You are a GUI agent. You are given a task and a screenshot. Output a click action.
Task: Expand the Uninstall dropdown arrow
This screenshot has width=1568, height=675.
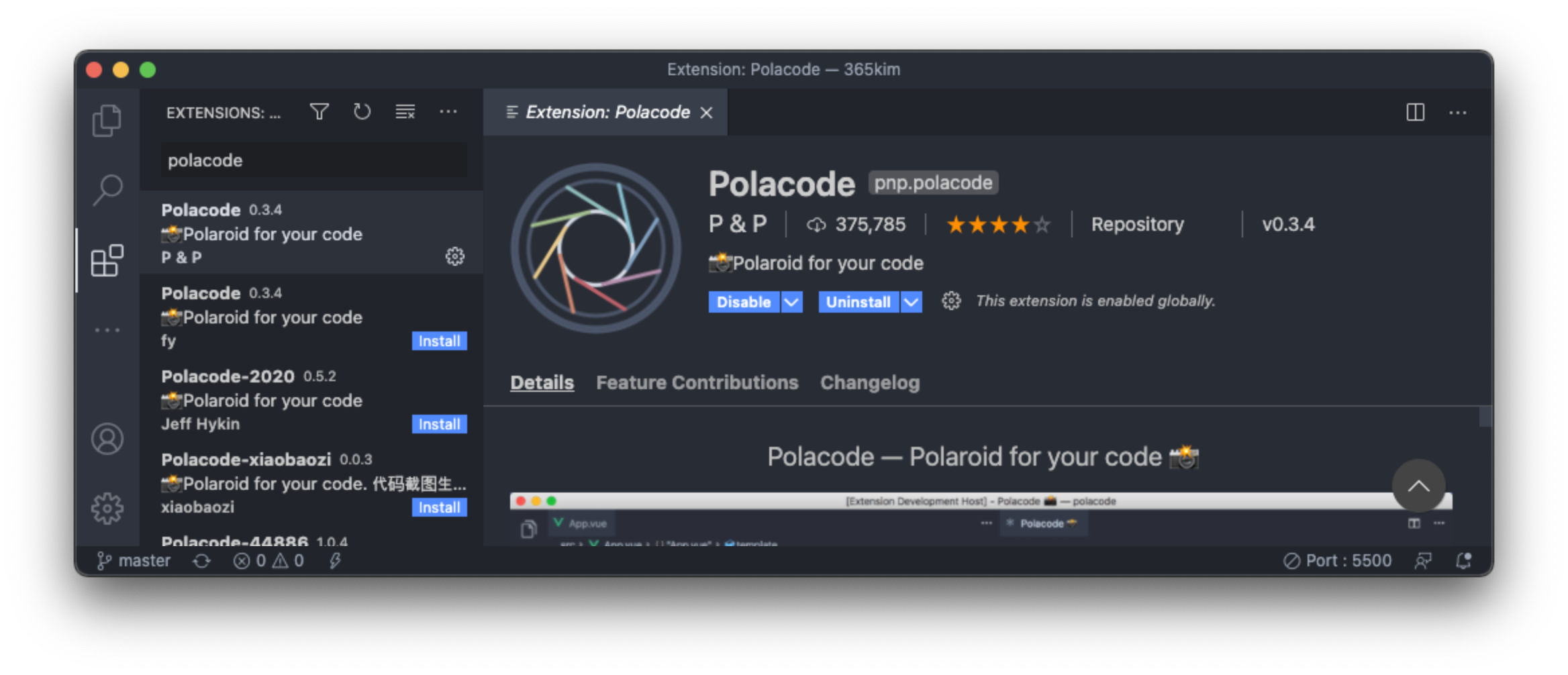pos(911,302)
